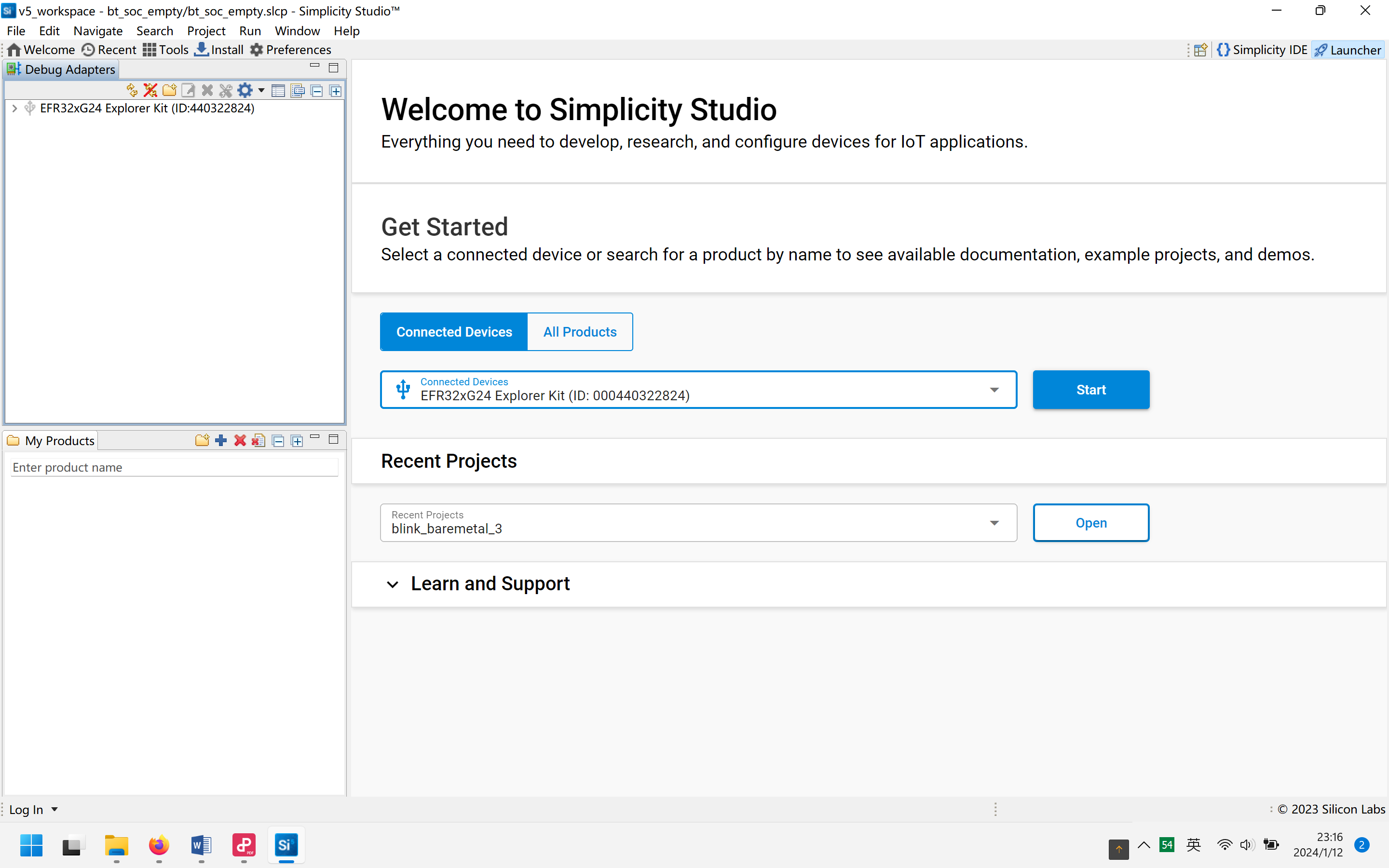Minimize the My Products panel
The height and width of the screenshot is (868, 1389).
coord(314,437)
